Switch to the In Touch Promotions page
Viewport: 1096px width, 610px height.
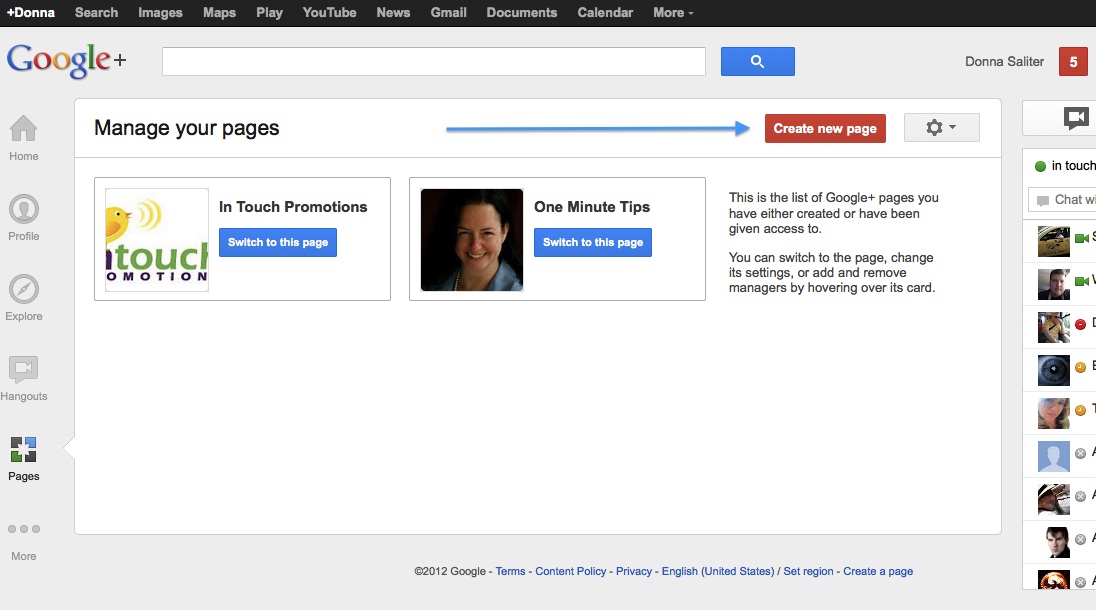click(x=277, y=242)
